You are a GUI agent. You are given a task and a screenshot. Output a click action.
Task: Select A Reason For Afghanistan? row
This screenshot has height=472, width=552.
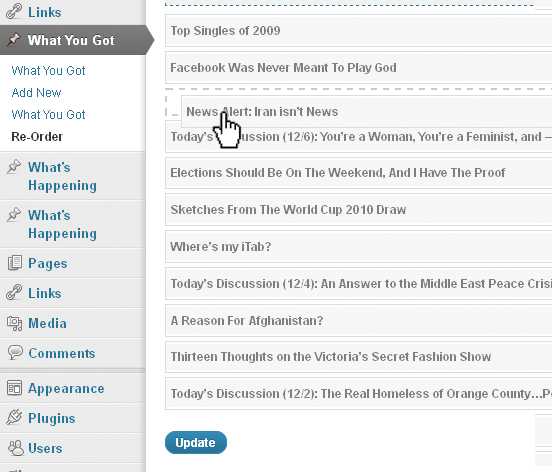coord(358,321)
